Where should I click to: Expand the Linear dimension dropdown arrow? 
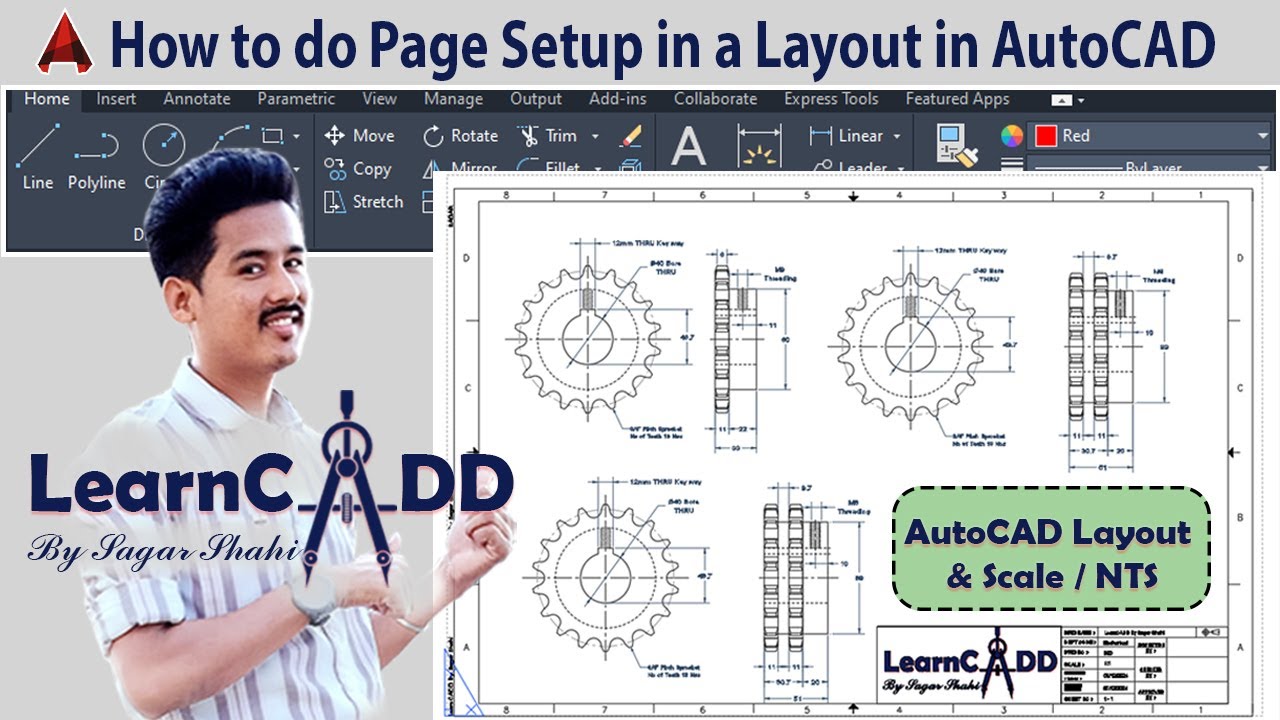point(896,136)
